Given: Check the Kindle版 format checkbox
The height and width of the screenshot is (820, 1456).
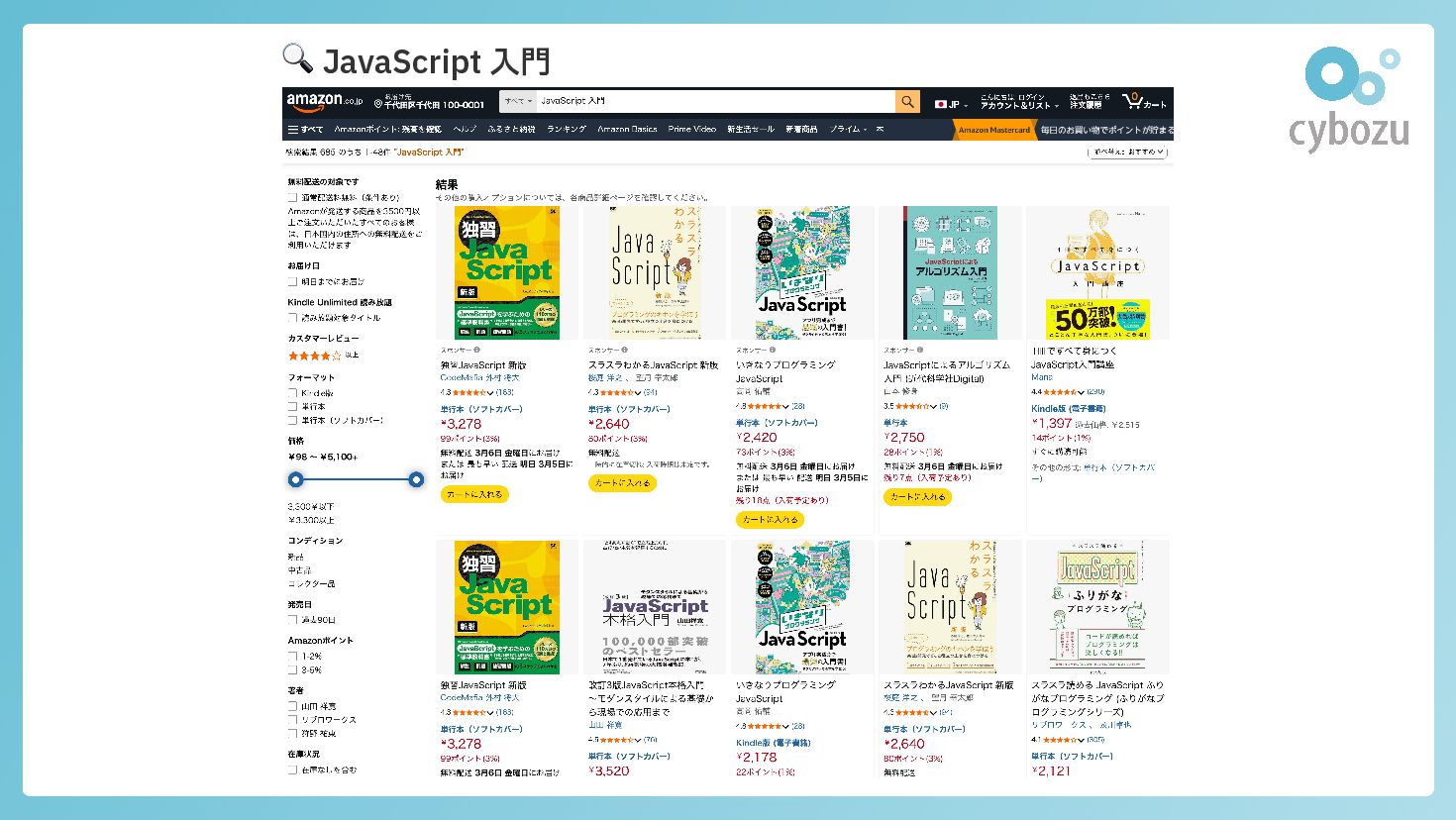Looking at the screenshot, I should [292, 393].
